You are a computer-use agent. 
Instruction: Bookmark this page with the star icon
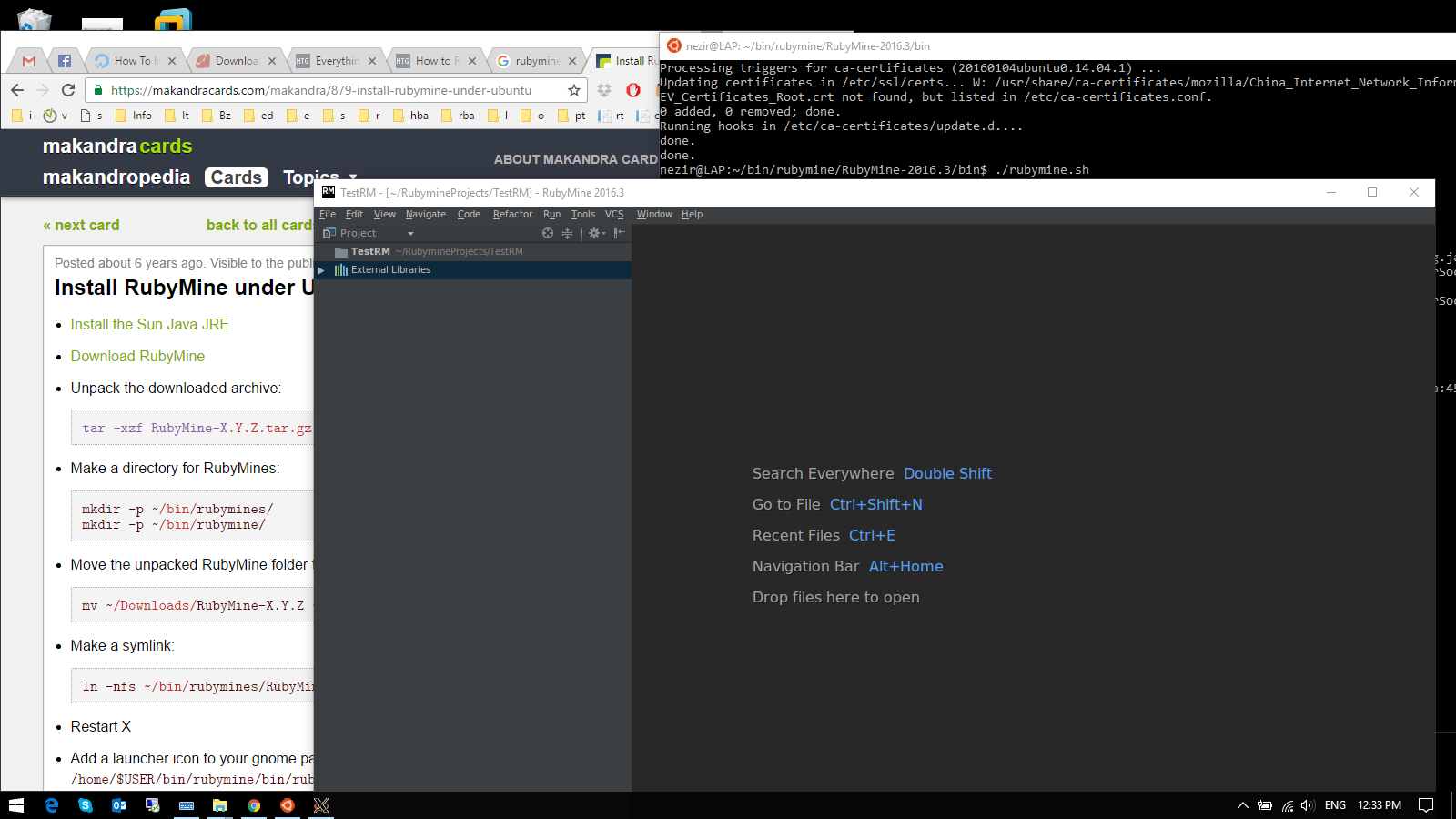tap(574, 90)
